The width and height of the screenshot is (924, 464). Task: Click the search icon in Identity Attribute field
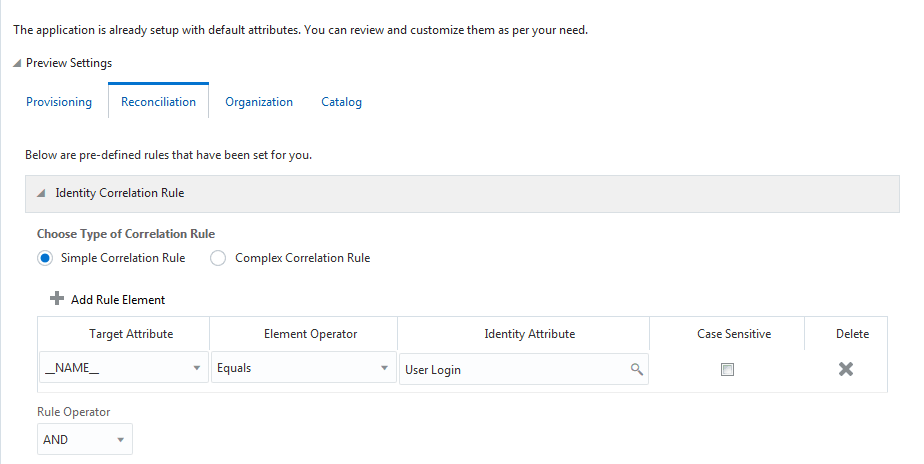[636, 369]
